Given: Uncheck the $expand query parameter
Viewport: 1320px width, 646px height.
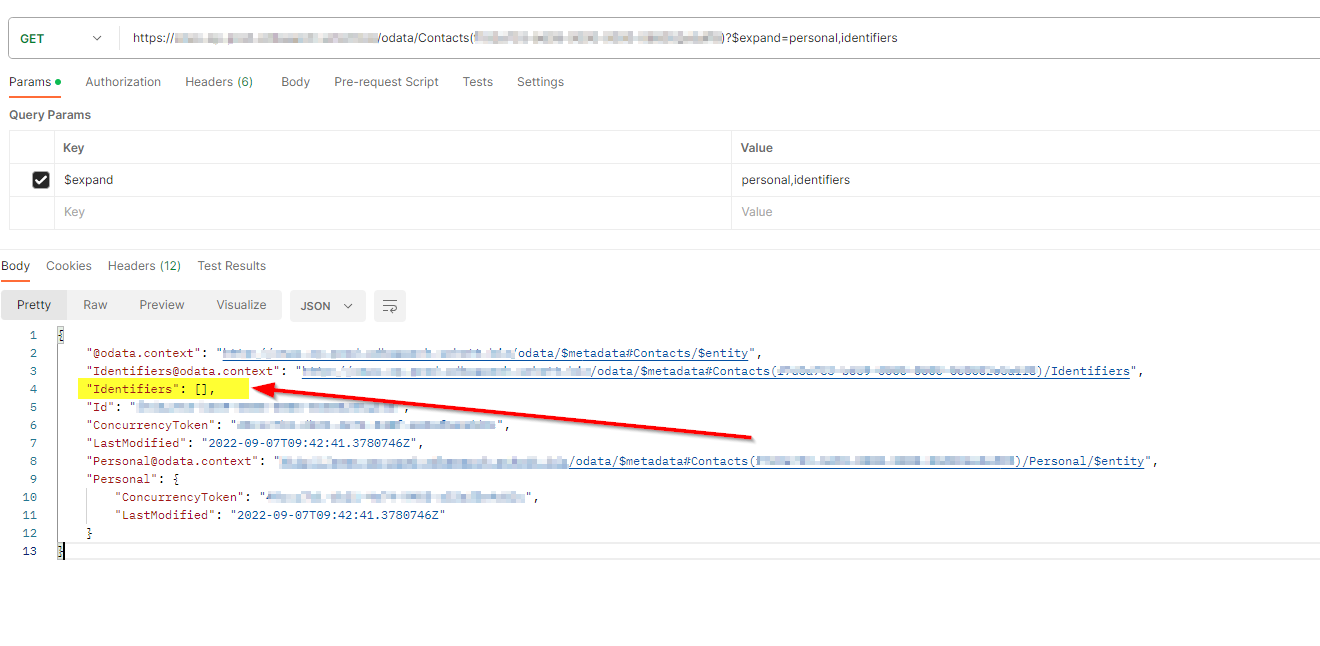Looking at the screenshot, I should tap(41, 179).
